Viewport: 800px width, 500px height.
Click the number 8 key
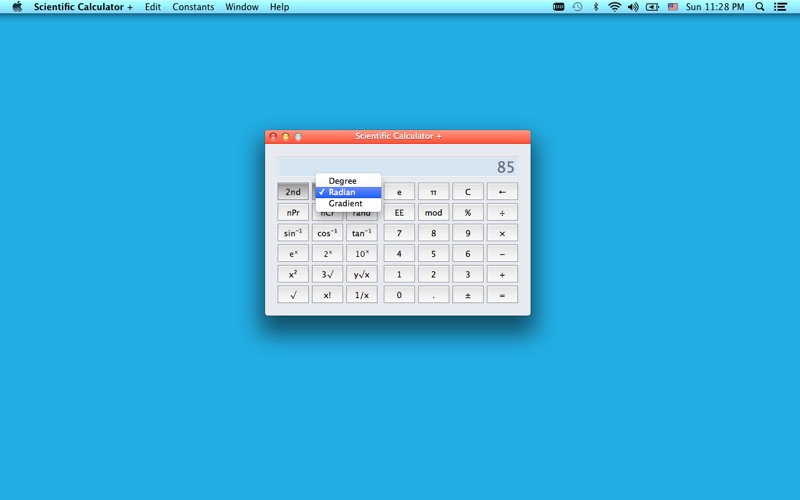433,233
